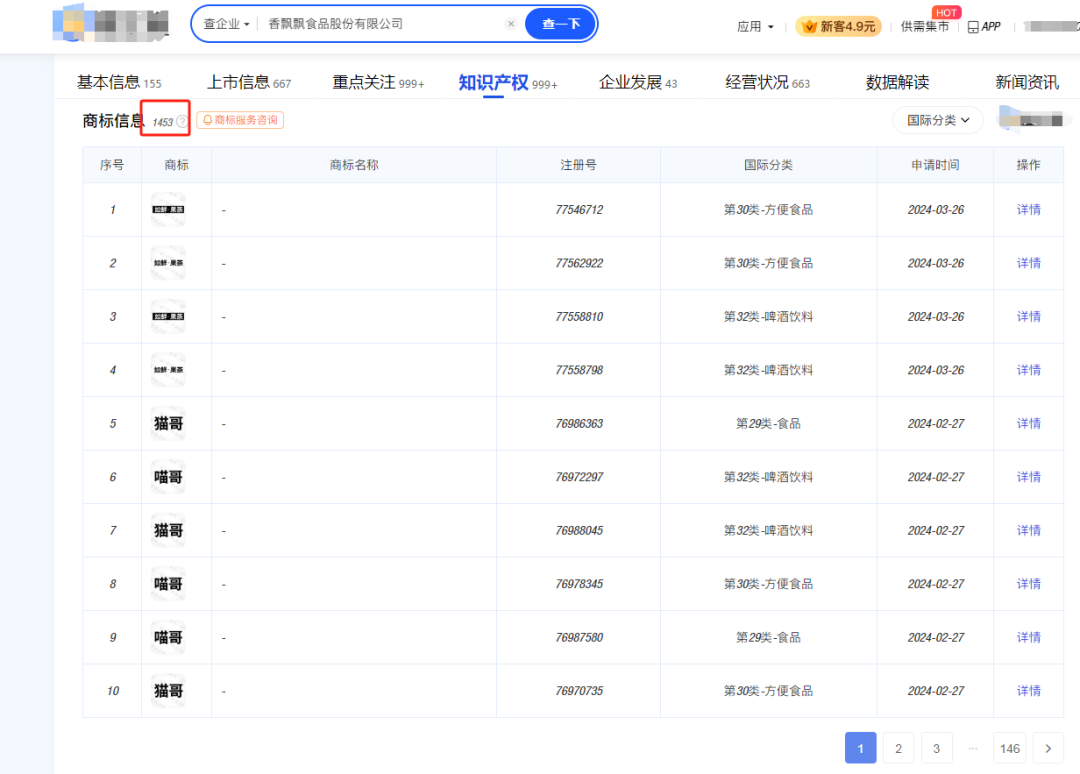Open 详情 for registration 76972297

pos(1028,477)
